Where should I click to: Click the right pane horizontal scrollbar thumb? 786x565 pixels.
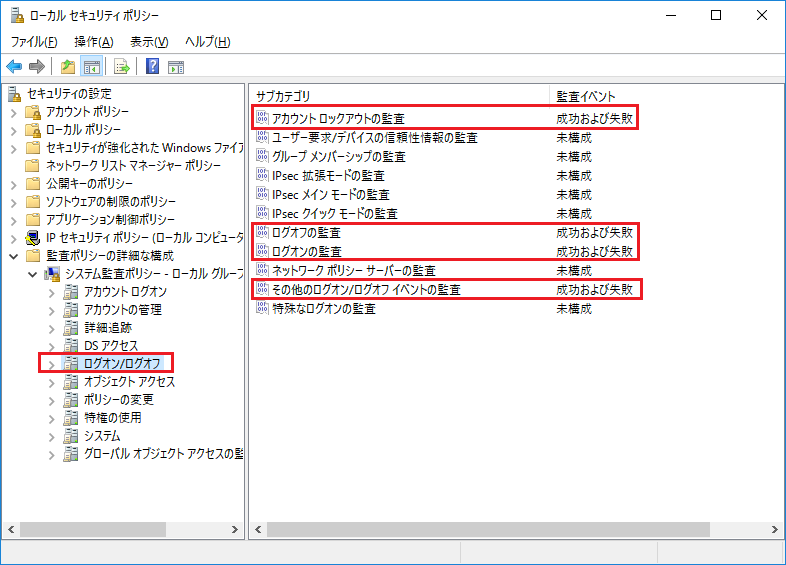click(x=488, y=529)
